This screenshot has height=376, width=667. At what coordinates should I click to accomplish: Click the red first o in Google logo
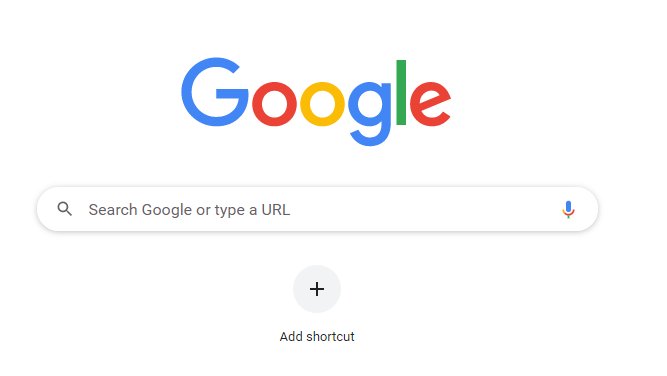274,103
